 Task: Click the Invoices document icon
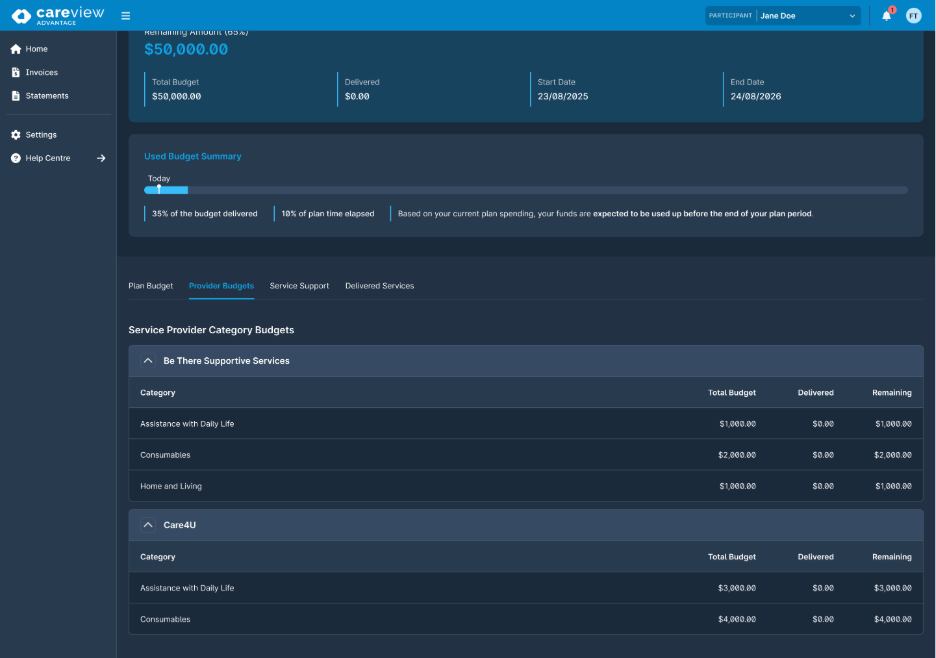(16, 73)
